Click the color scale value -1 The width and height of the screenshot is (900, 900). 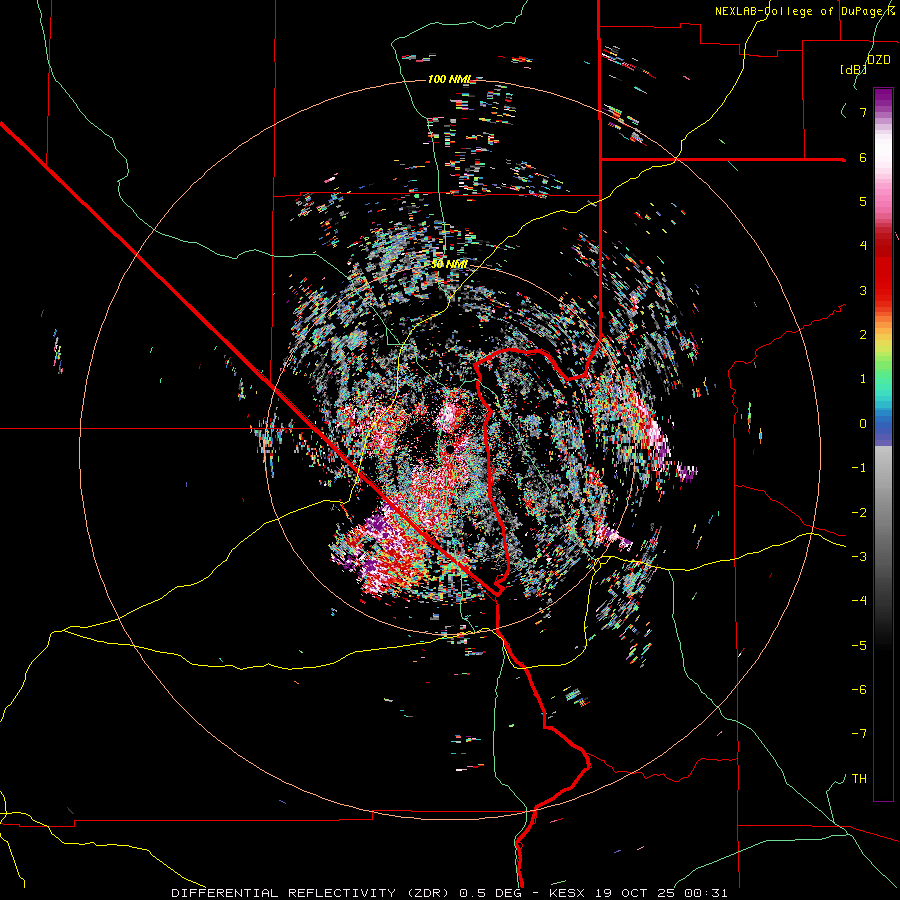859,468
